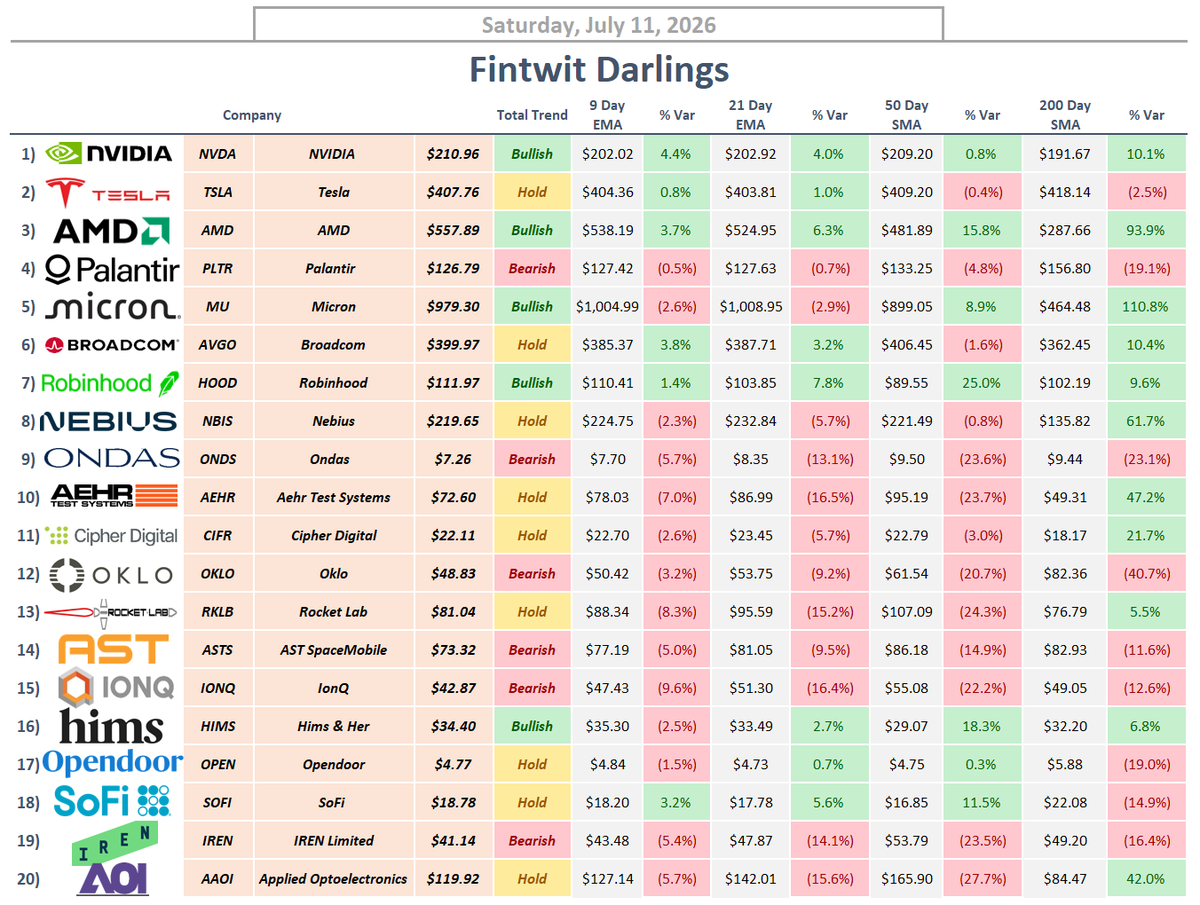Screen dimensions: 1200x905
Task: Select the AVGO ticker cell
Action: (x=217, y=345)
